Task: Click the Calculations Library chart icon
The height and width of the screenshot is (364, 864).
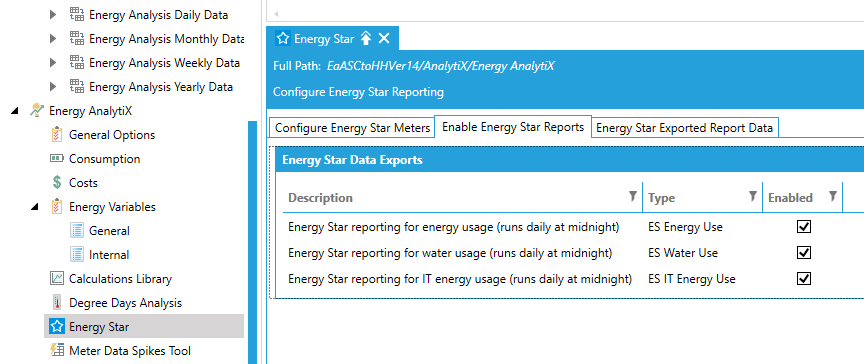Action: [56, 279]
